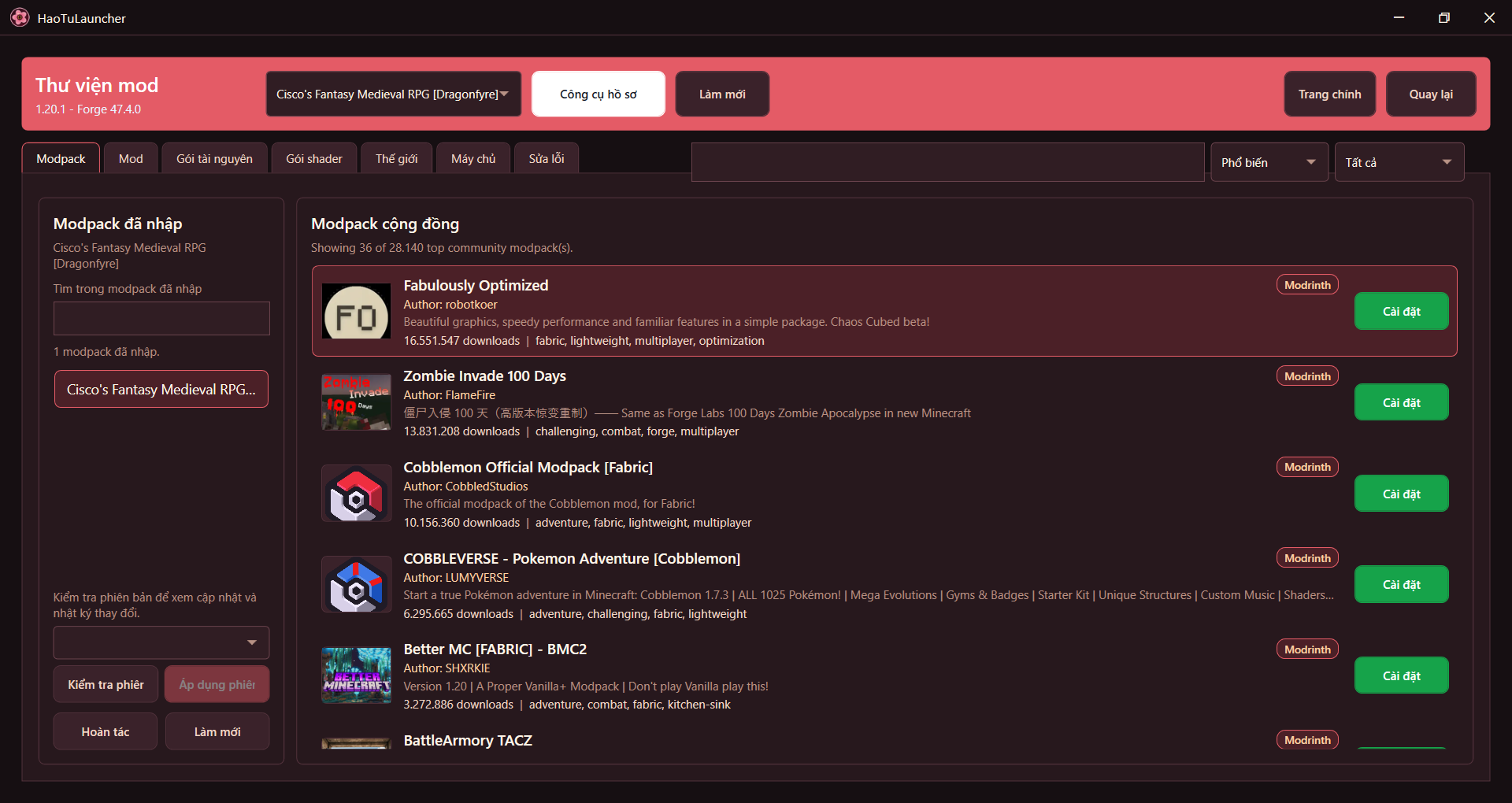Expand the version check dropdown
1512x803 pixels.
click(x=161, y=642)
